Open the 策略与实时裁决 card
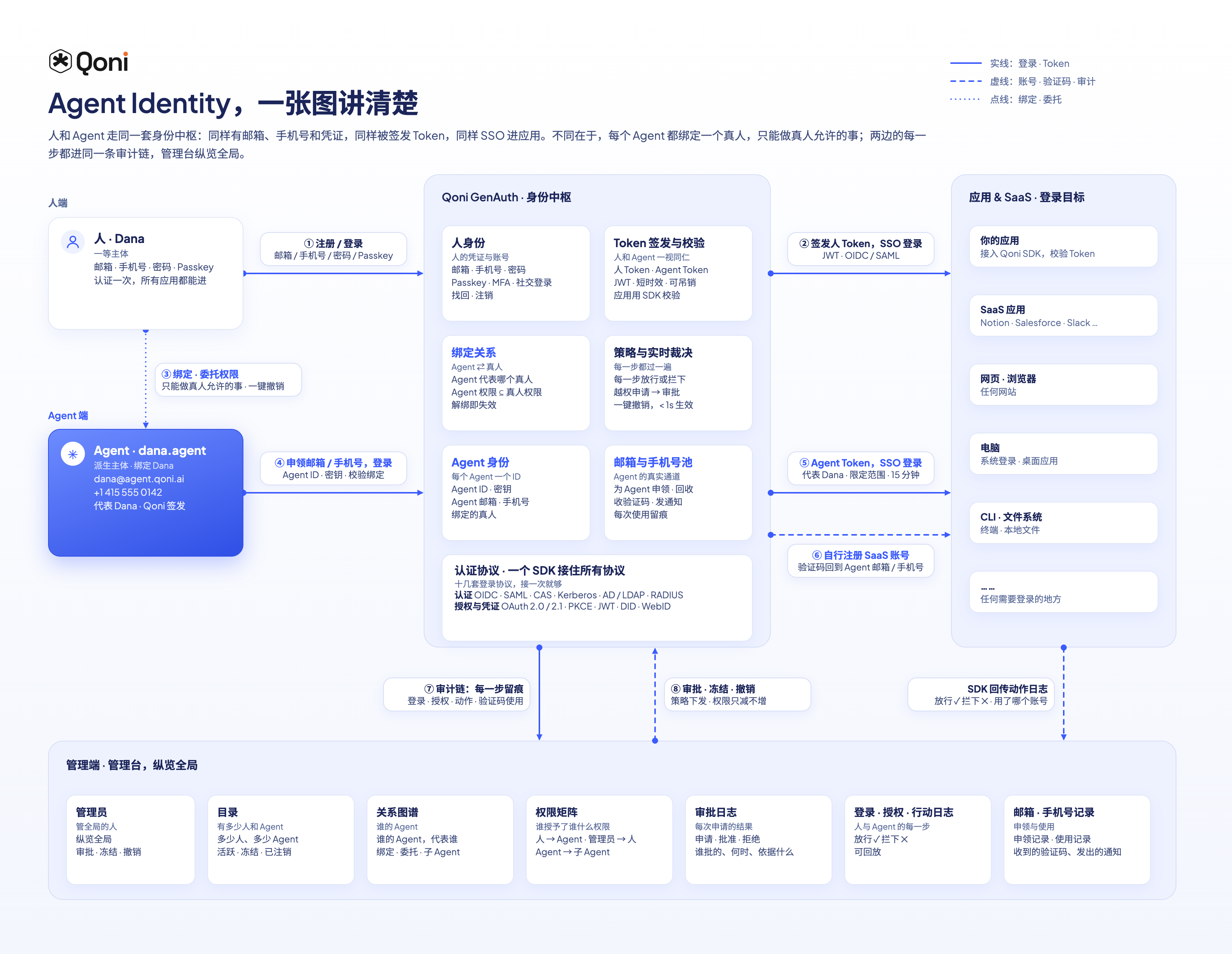 click(x=678, y=383)
